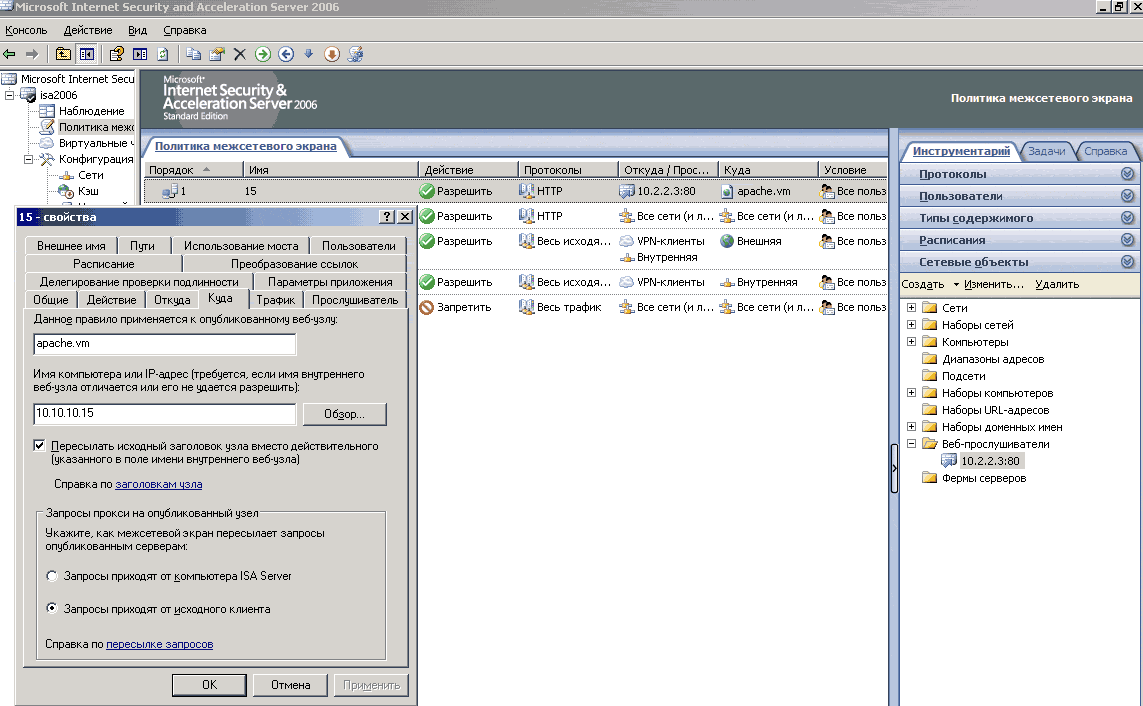Click the 10.2.2.3:80 web listener icon
The width and height of the screenshot is (1143, 706).
[x=948, y=460]
